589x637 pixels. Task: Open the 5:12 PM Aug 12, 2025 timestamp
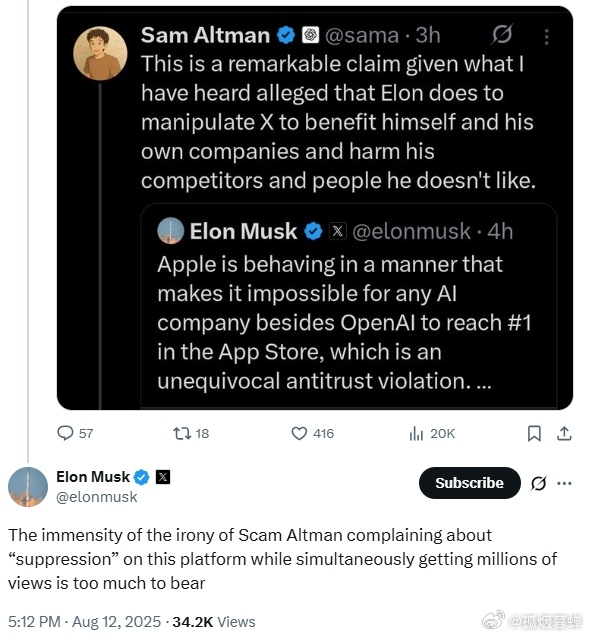pyautogui.click(x=84, y=622)
